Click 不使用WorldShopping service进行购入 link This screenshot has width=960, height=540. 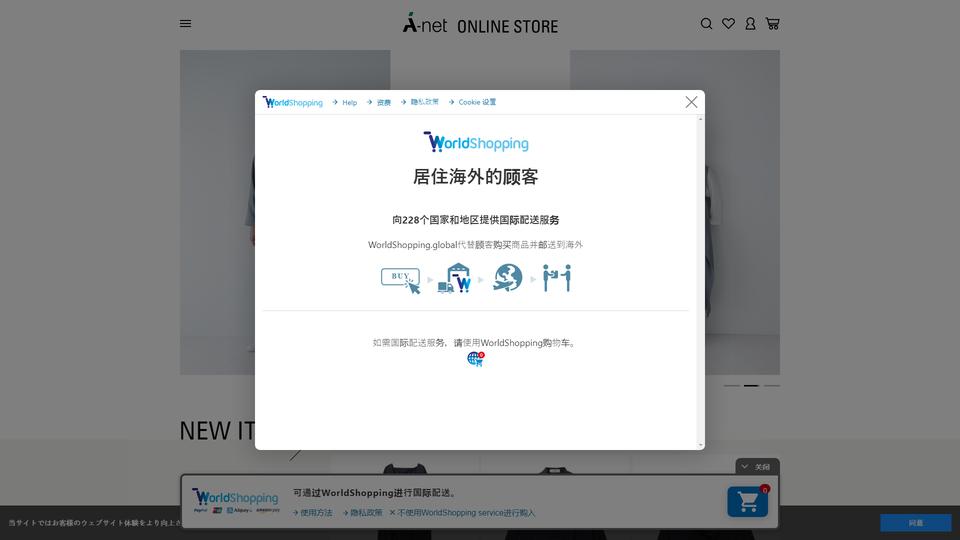462,513
